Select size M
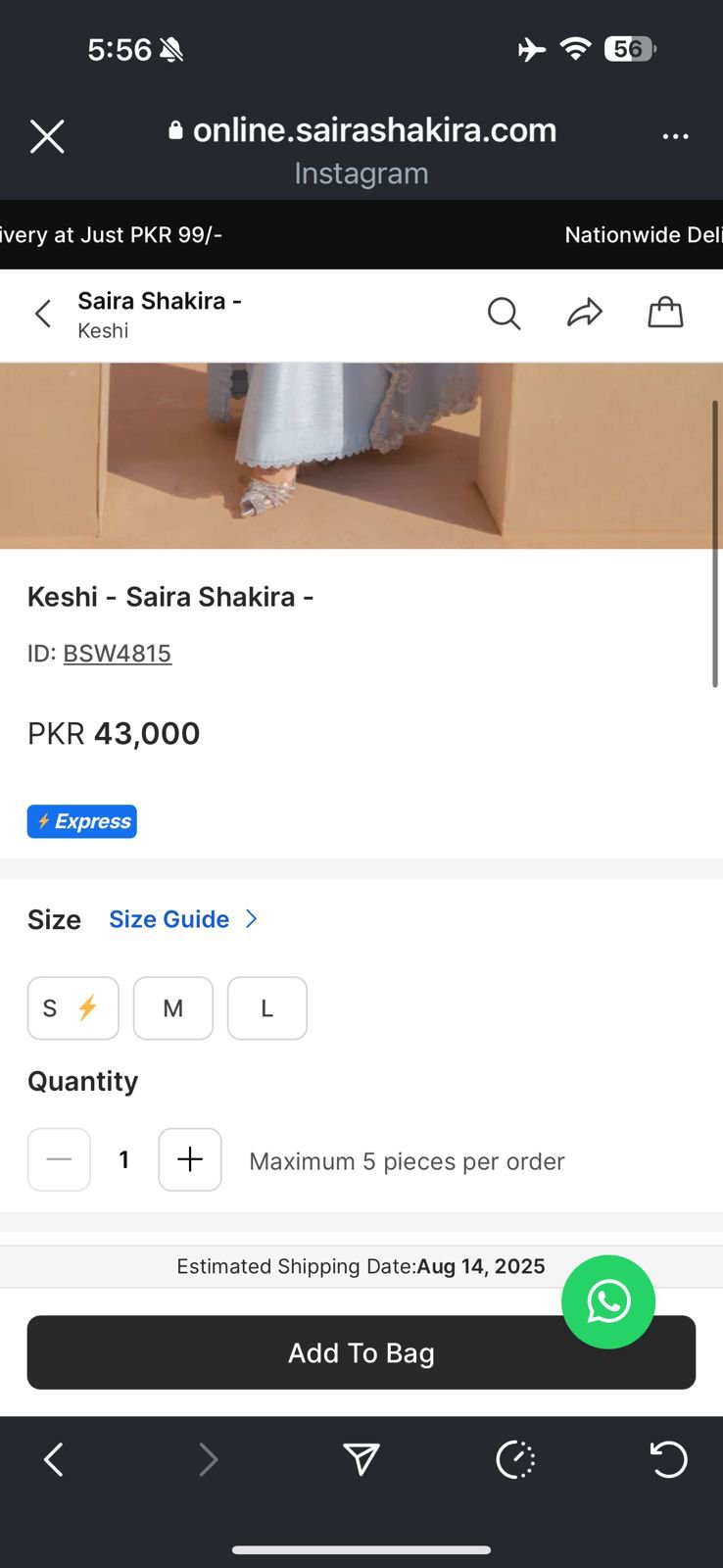The width and height of the screenshot is (723, 1568). (x=173, y=1008)
